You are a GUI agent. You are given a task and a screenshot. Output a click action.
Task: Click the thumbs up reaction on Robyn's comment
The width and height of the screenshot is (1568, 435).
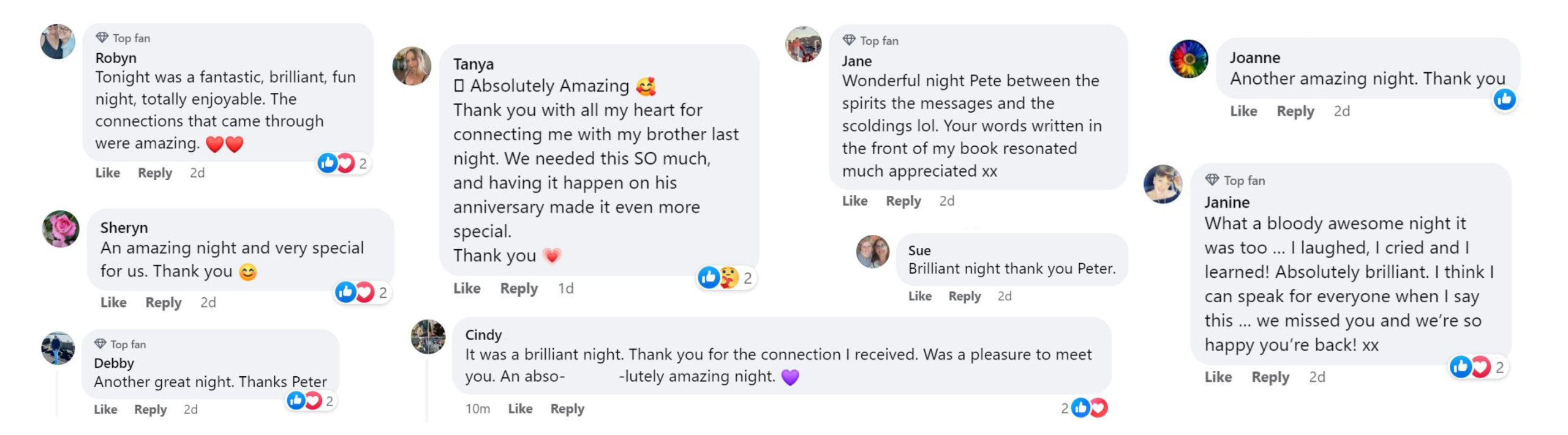pos(326,162)
